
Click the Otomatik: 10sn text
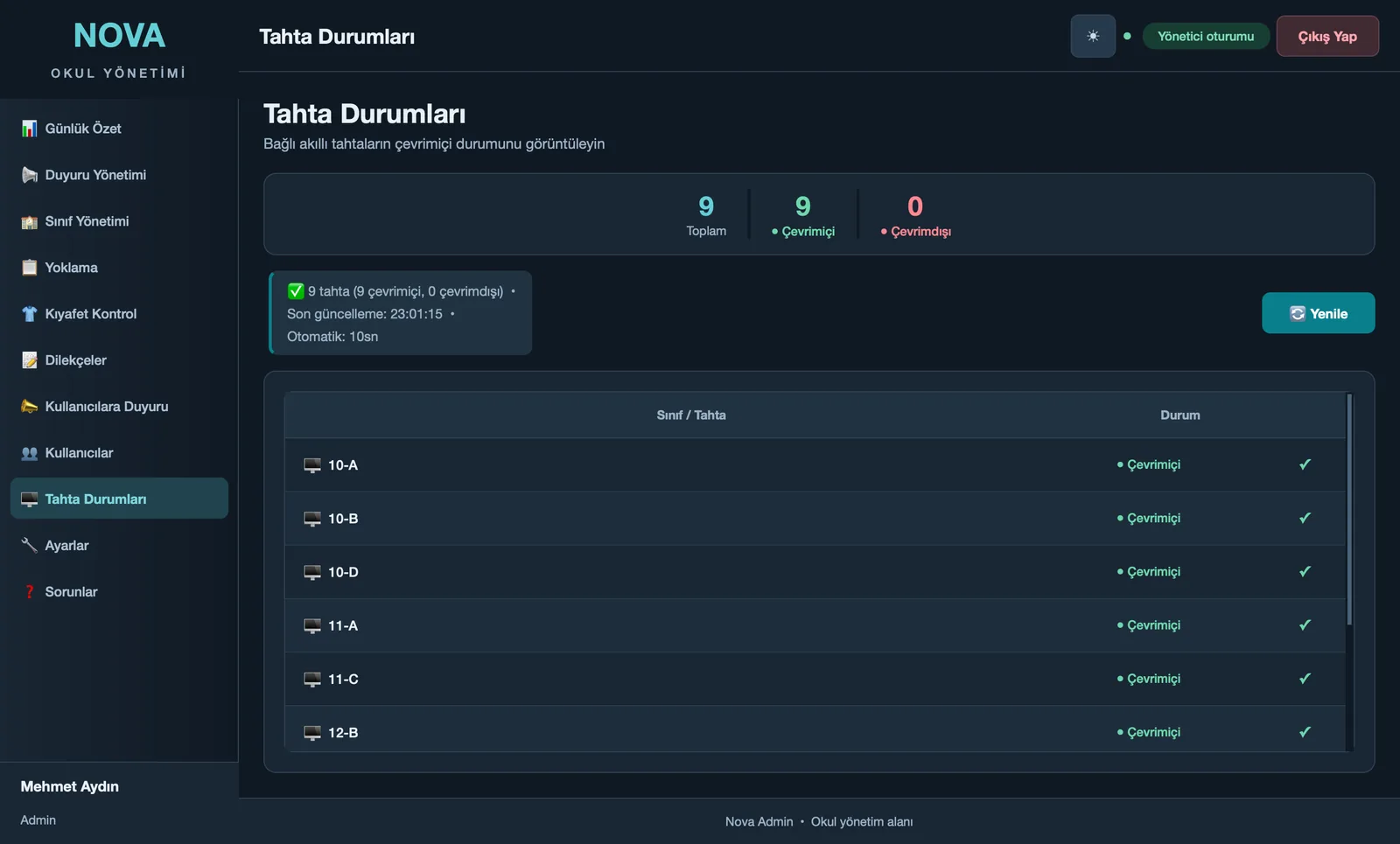point(332,337)
